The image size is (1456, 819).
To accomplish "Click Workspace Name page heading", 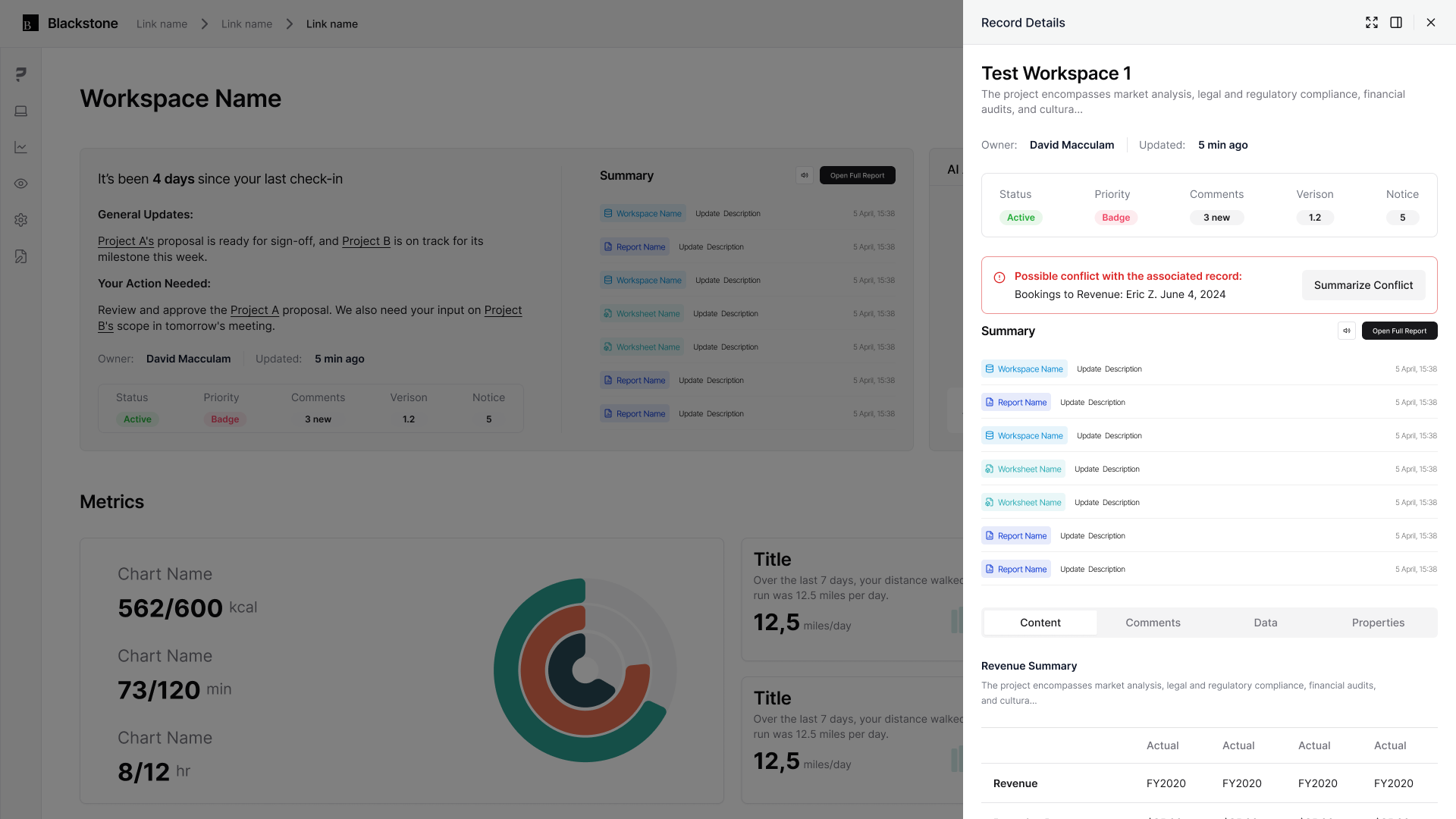I will 180,99.
